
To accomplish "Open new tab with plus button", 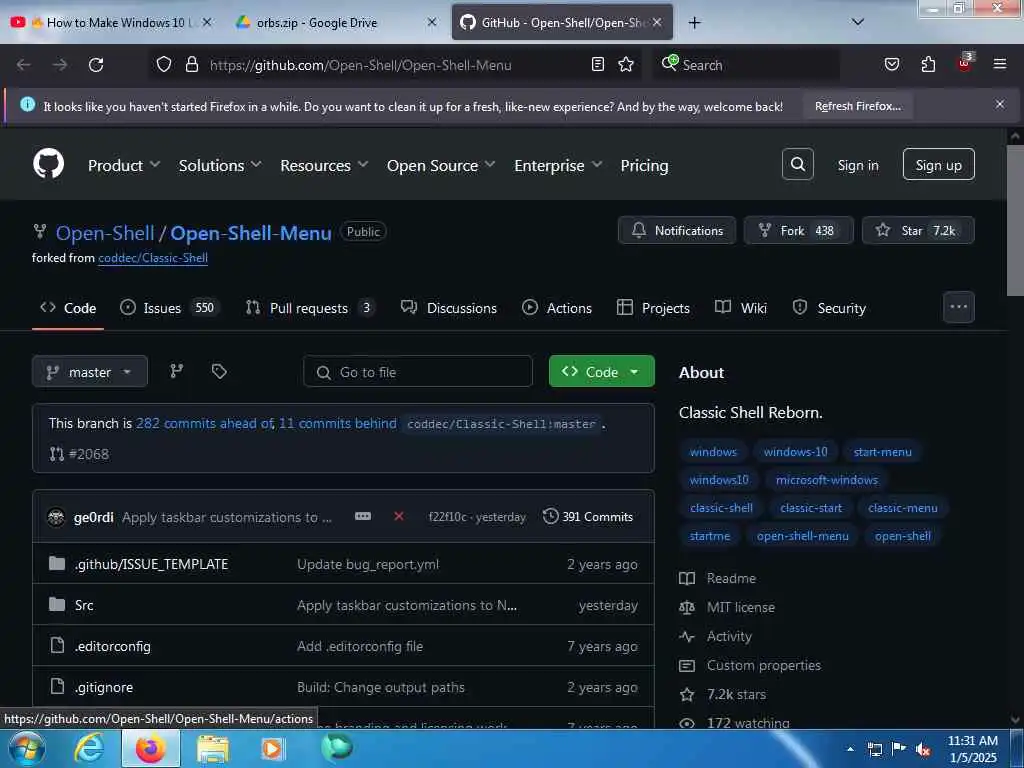I will [694, 23].
